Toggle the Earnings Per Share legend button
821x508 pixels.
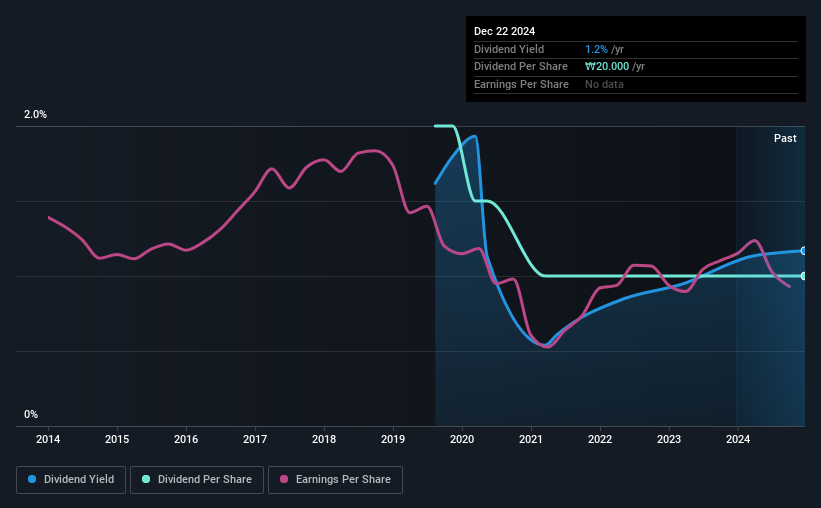[x=335, y=480]
